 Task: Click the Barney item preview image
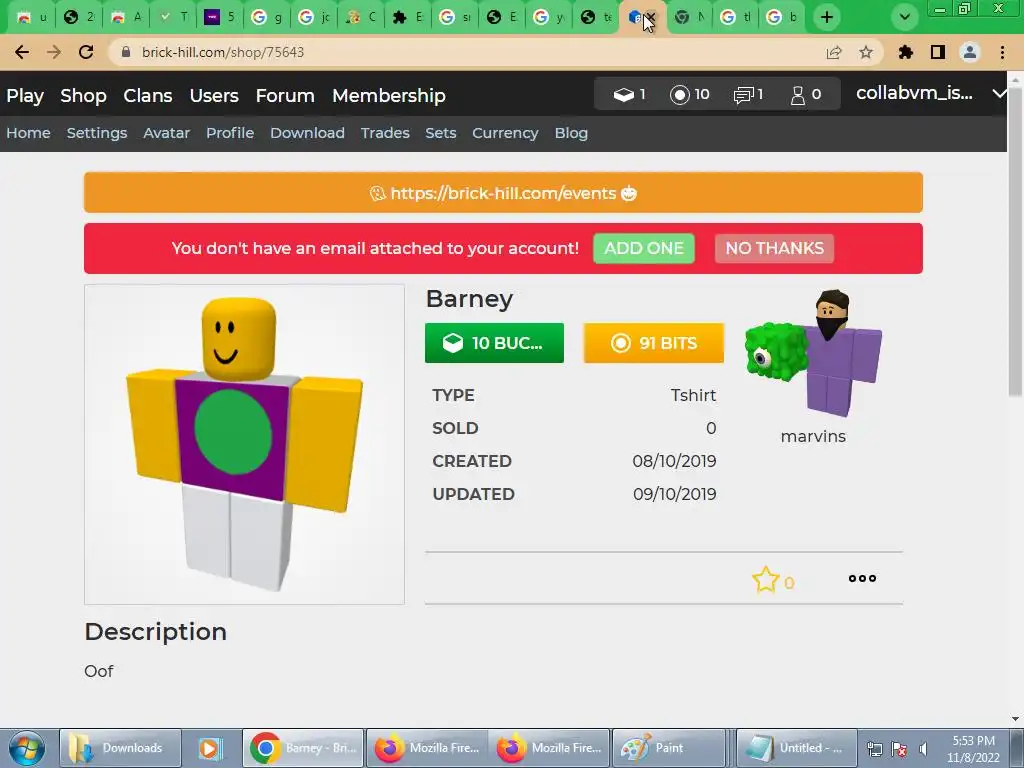(x=244, y=444)
